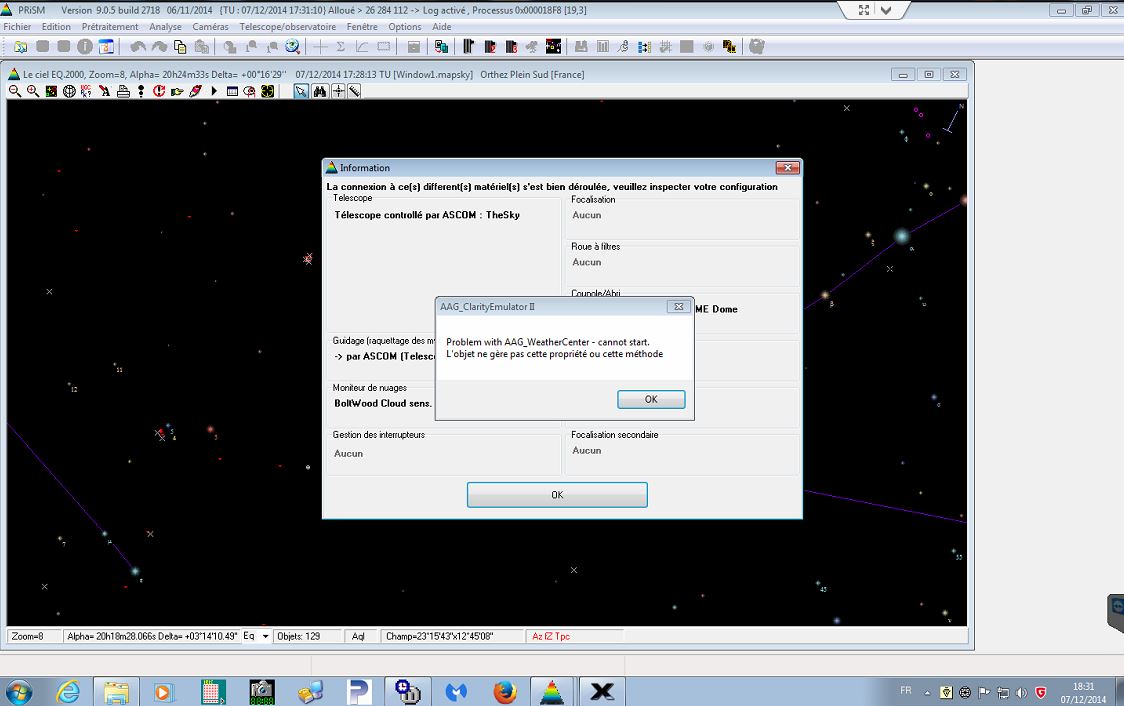Pick the ruler measurement tool
The height and width of the screenshot is (706, 1124).
354,91
